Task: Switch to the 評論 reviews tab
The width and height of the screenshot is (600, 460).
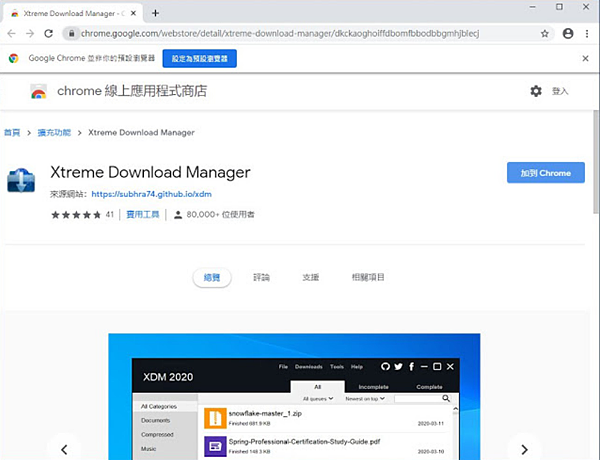Action: click(261, 277)
